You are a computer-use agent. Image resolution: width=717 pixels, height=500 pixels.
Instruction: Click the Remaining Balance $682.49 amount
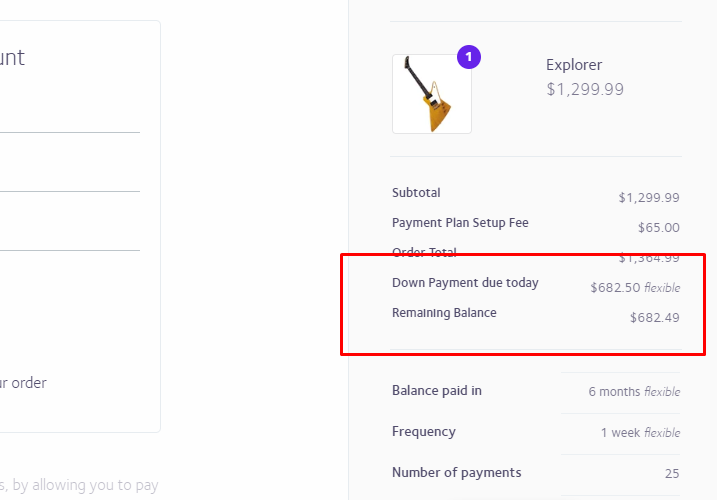point(654,318)
